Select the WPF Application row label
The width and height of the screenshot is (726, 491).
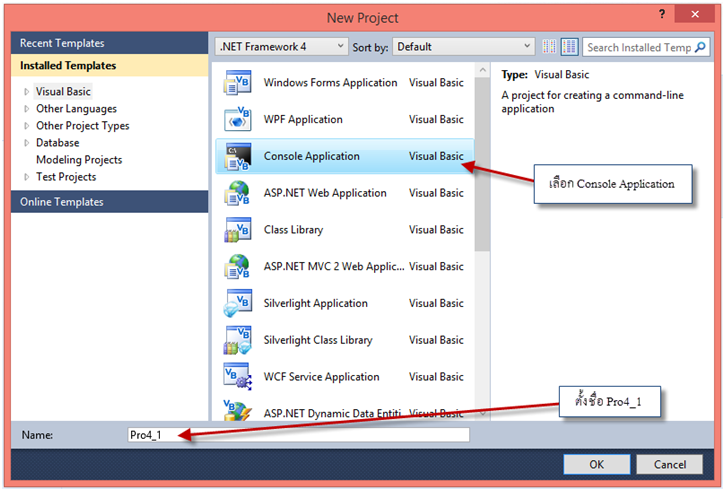coord(303,120)
